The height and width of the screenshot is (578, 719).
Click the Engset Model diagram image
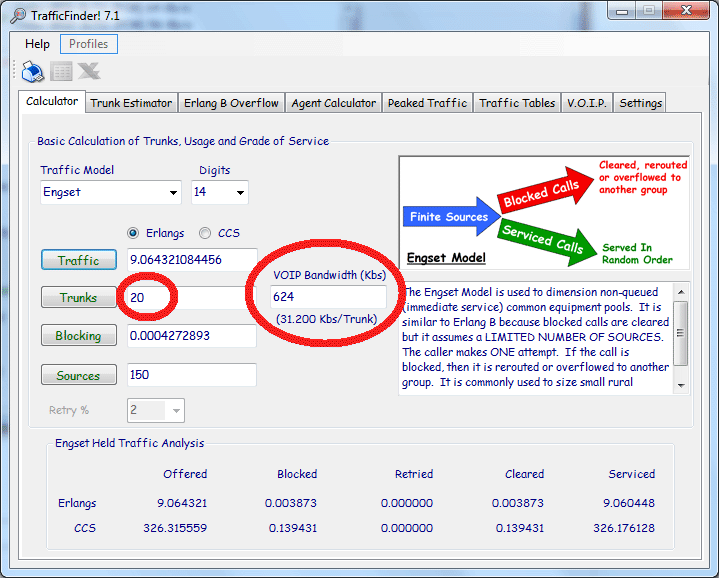point(544,213)
